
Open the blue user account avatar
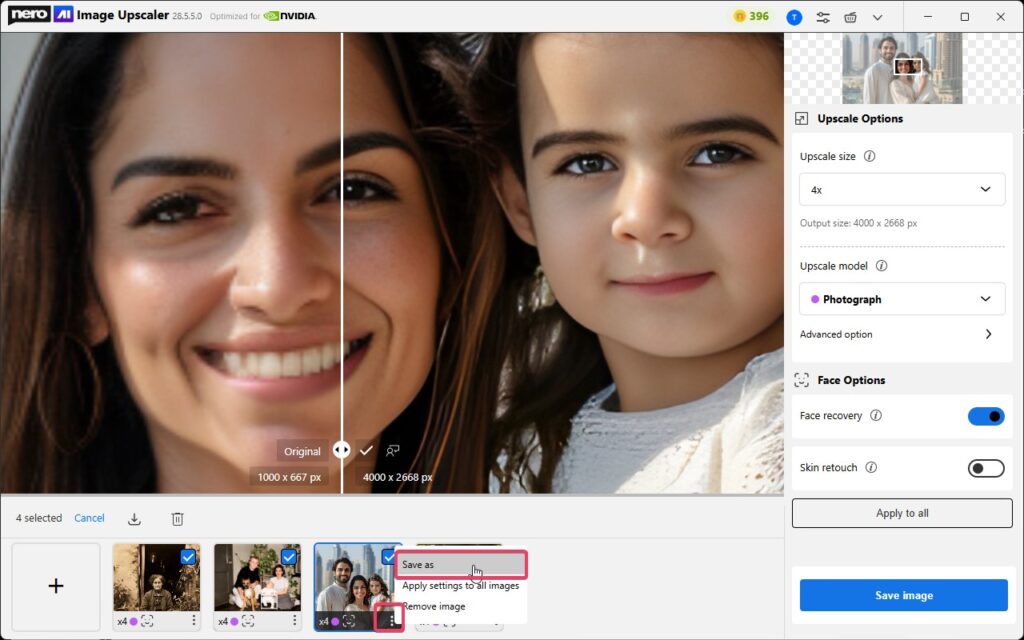[794, 17]
